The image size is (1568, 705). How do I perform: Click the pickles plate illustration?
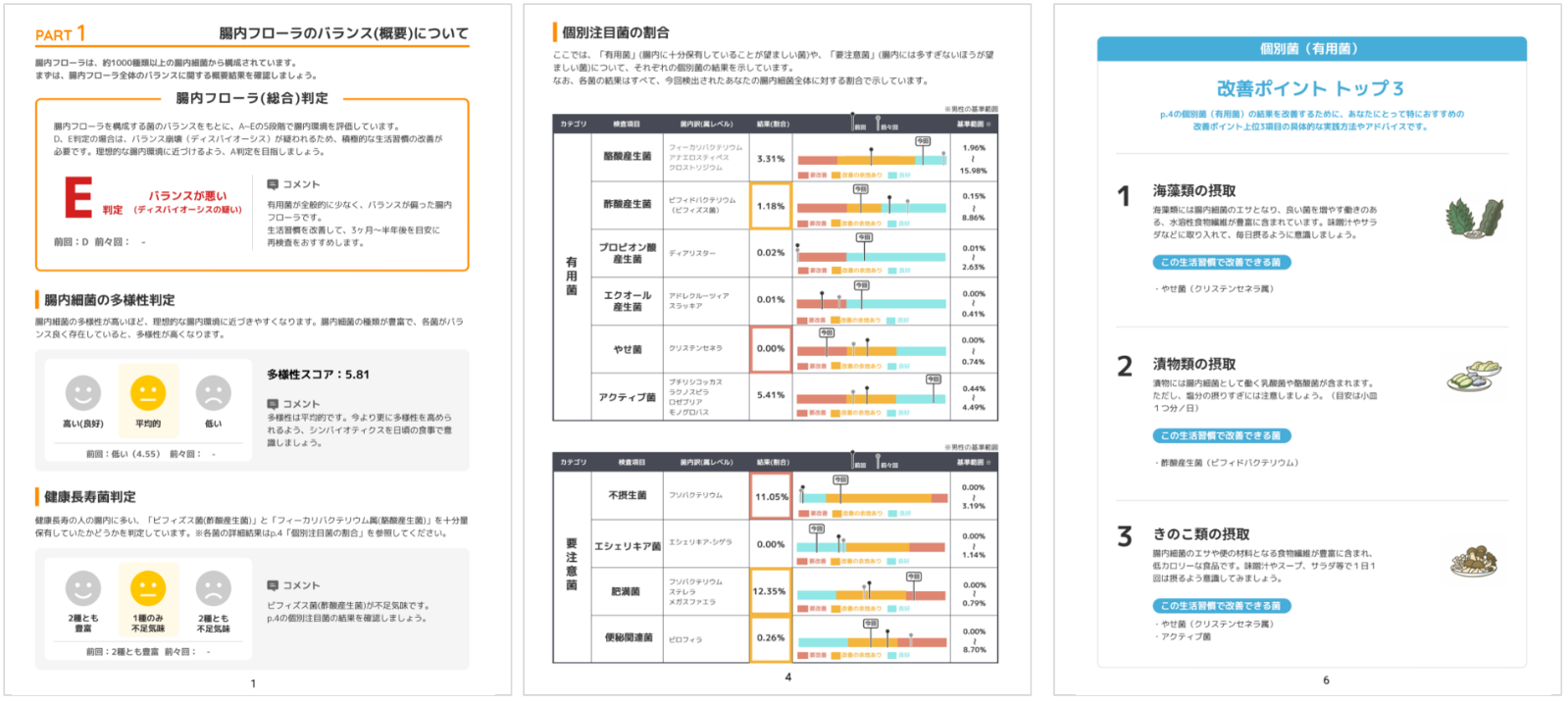pyautogui.click(x=1474, y=377)
